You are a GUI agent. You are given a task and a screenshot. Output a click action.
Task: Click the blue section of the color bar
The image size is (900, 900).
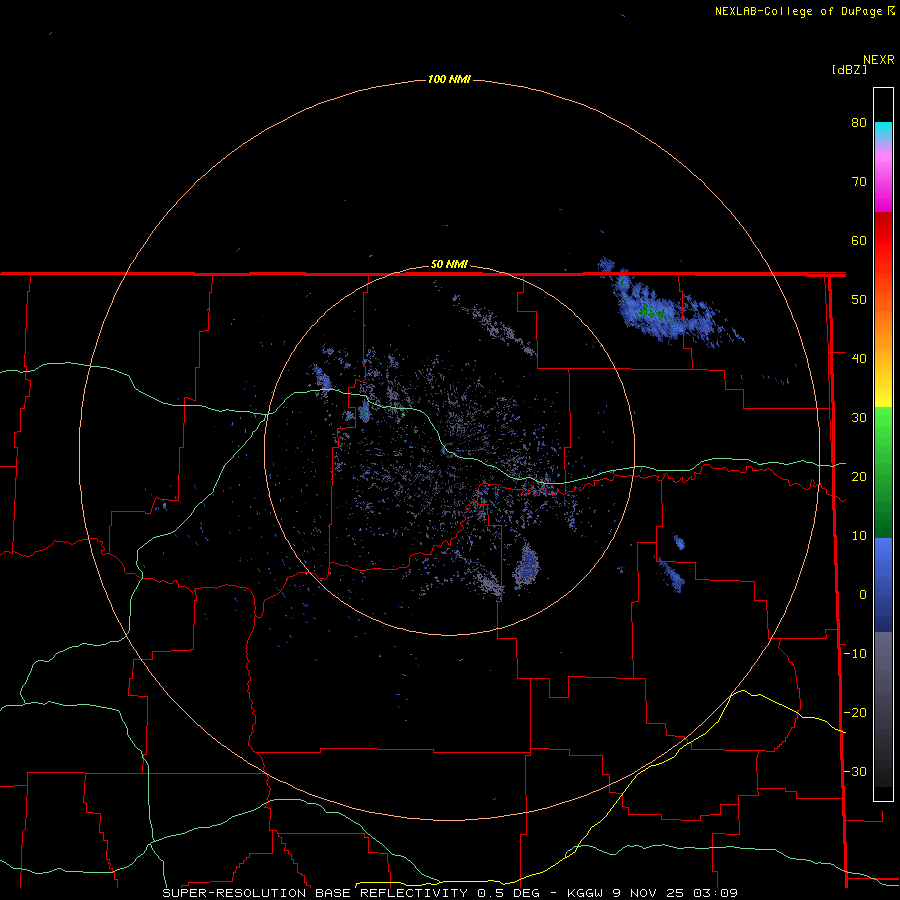pyautogui.click(x=883, y=585)
